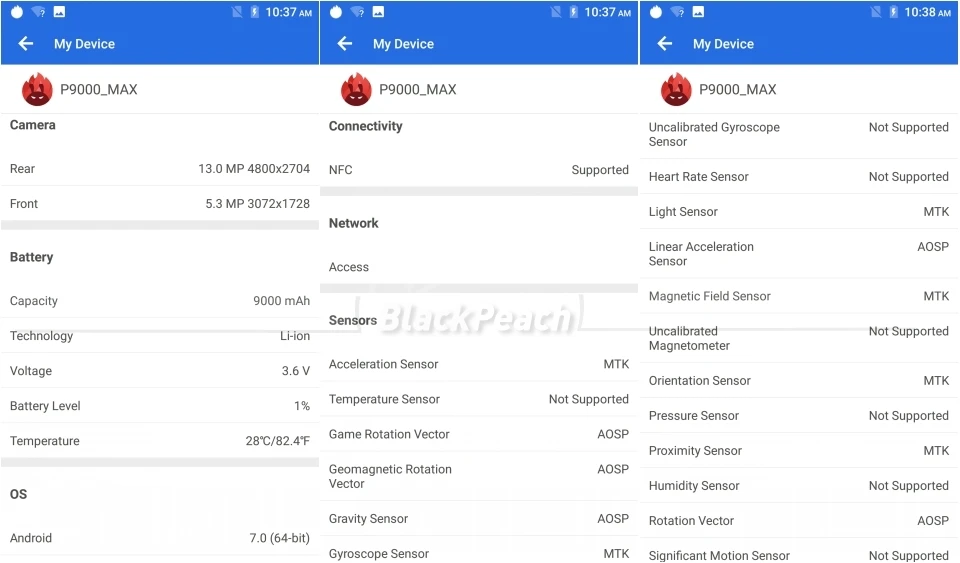Tap the Wi-Fi status icon on the right screen
Image resolution: width=960 pixels, height=563 pixels.
coord(677,12)
